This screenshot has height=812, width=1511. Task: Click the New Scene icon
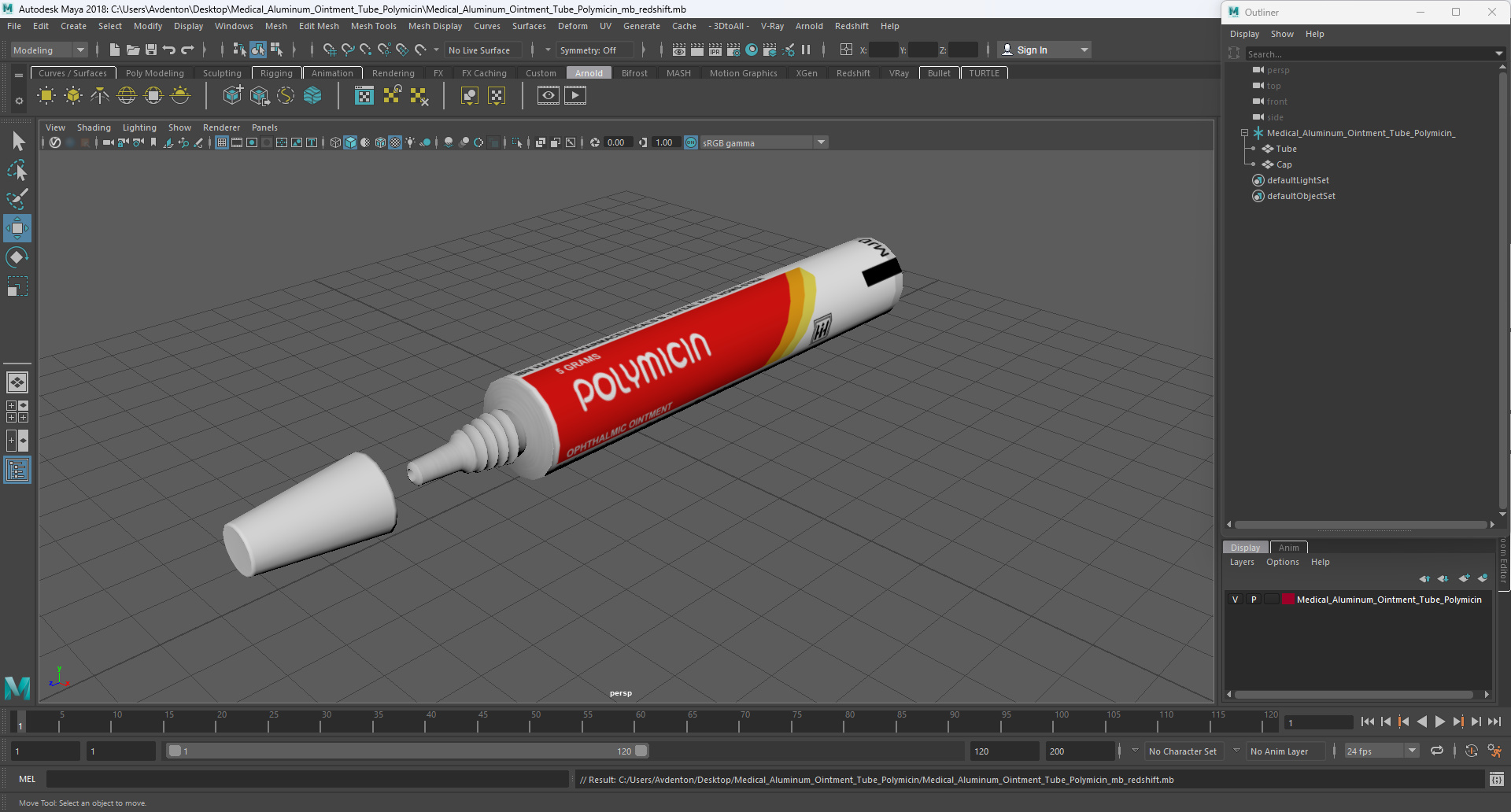coord(115,50)
